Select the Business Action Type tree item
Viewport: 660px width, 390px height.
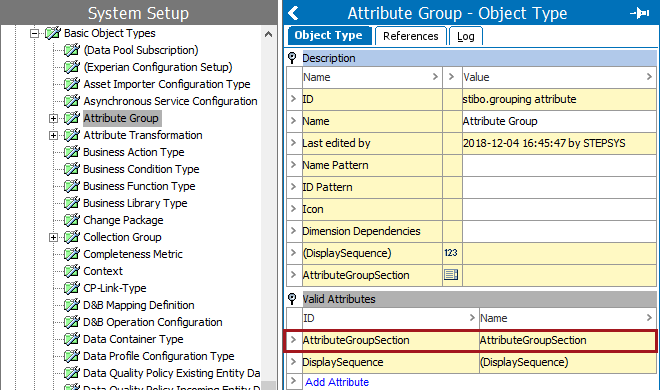(x=134, y=152)
